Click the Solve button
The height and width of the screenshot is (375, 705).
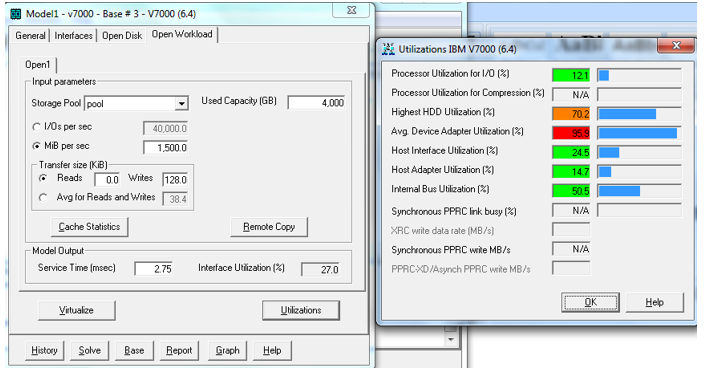(x=89, y=350)
